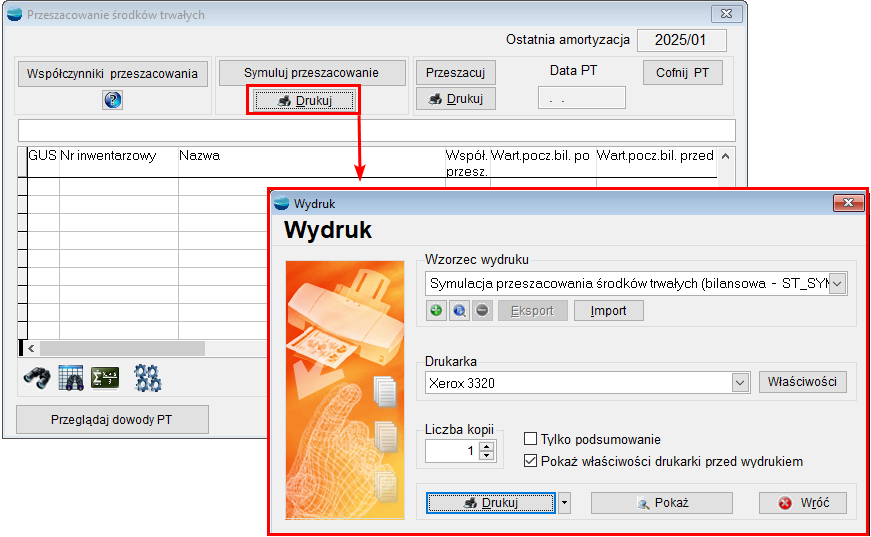
Task: Open the green sum calculator icon
Action: click(105, 378)
